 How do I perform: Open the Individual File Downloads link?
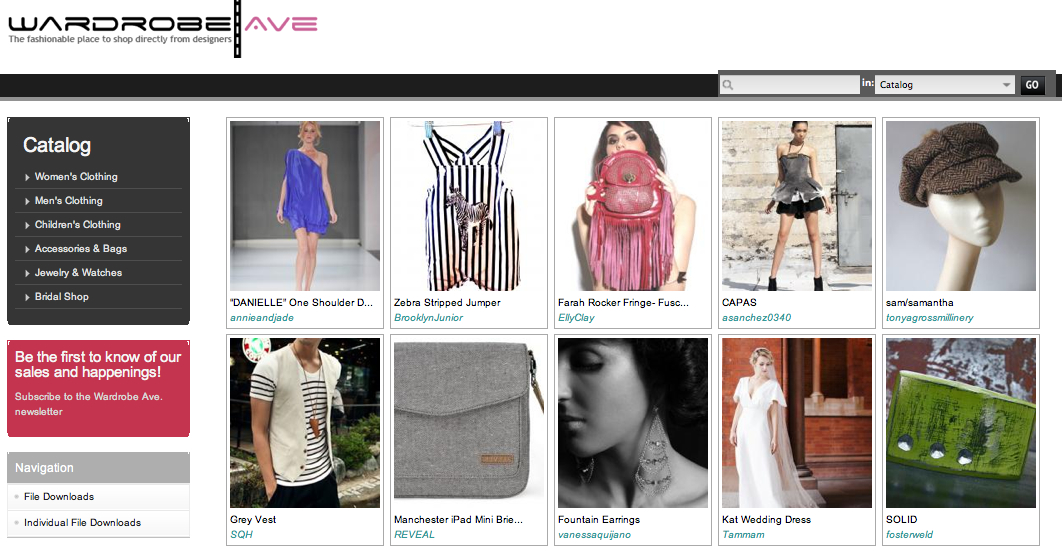click(83, 523)
